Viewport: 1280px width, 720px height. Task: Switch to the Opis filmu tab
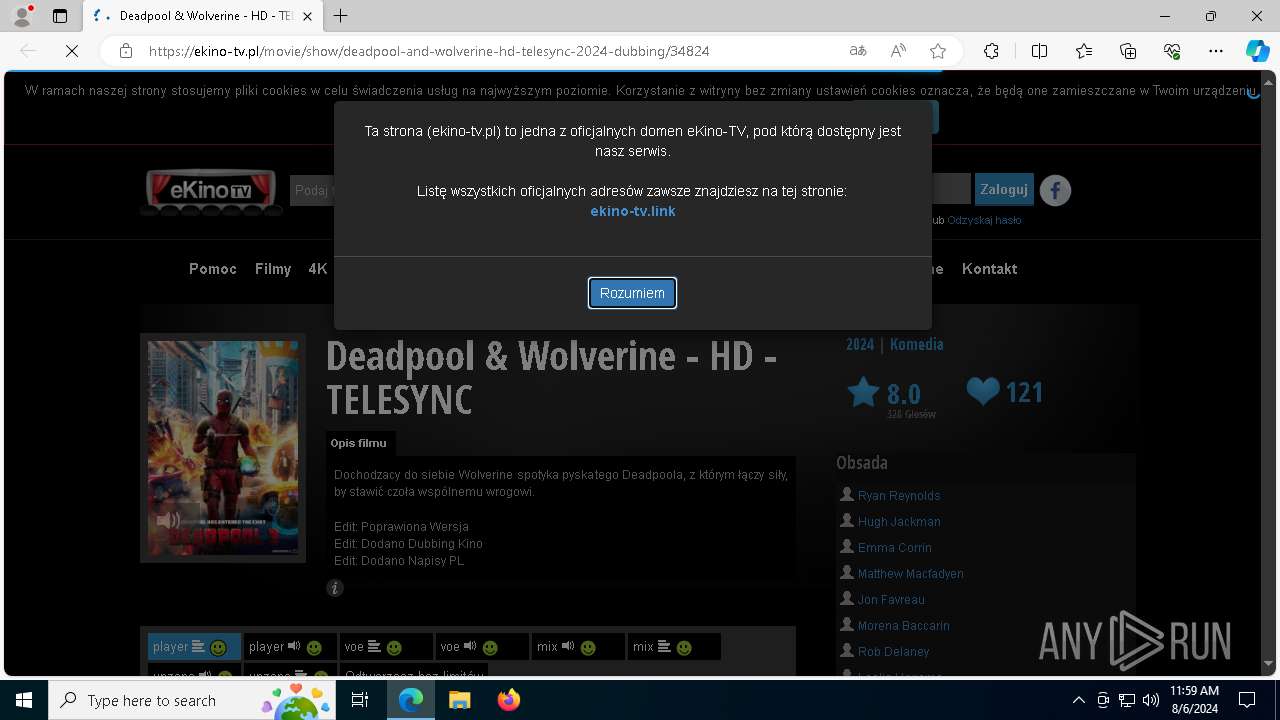[359, 443]
